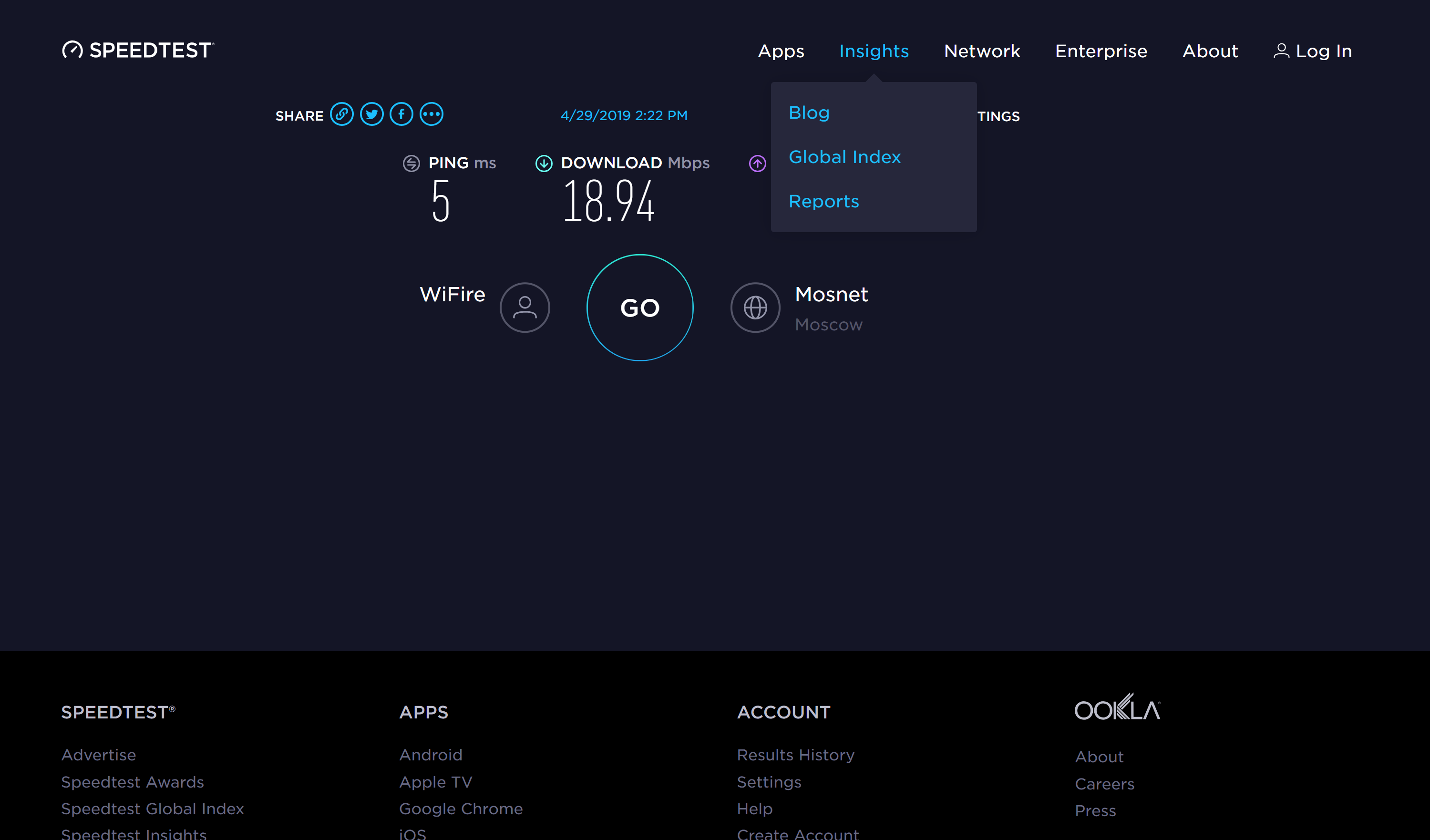Screen dimensions: 1430x840
Task: Open Careers link under Ookla
Action: pos(1105,784)
